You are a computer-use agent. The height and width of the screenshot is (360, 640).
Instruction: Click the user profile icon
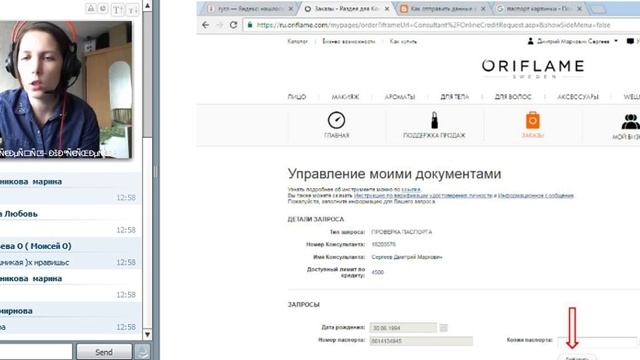click(530, 41)
